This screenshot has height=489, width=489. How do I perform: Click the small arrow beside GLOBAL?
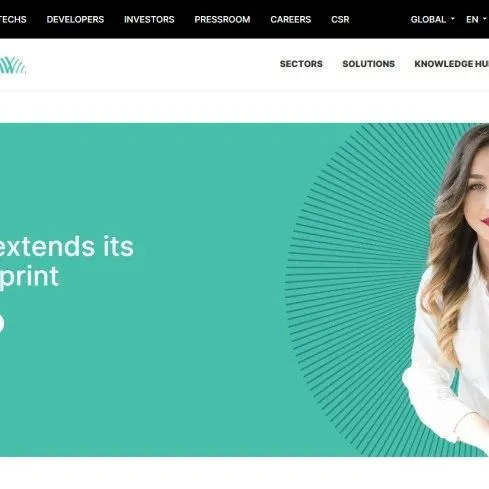(453, 19)
